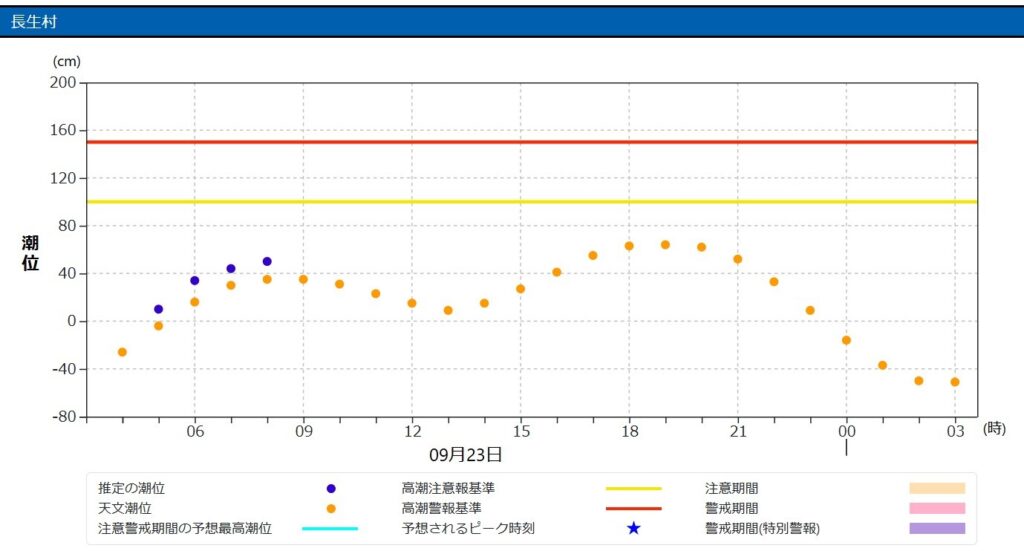
Task: Click the orange tide point at 09 o'clock
Action: [x=303, y=279]
